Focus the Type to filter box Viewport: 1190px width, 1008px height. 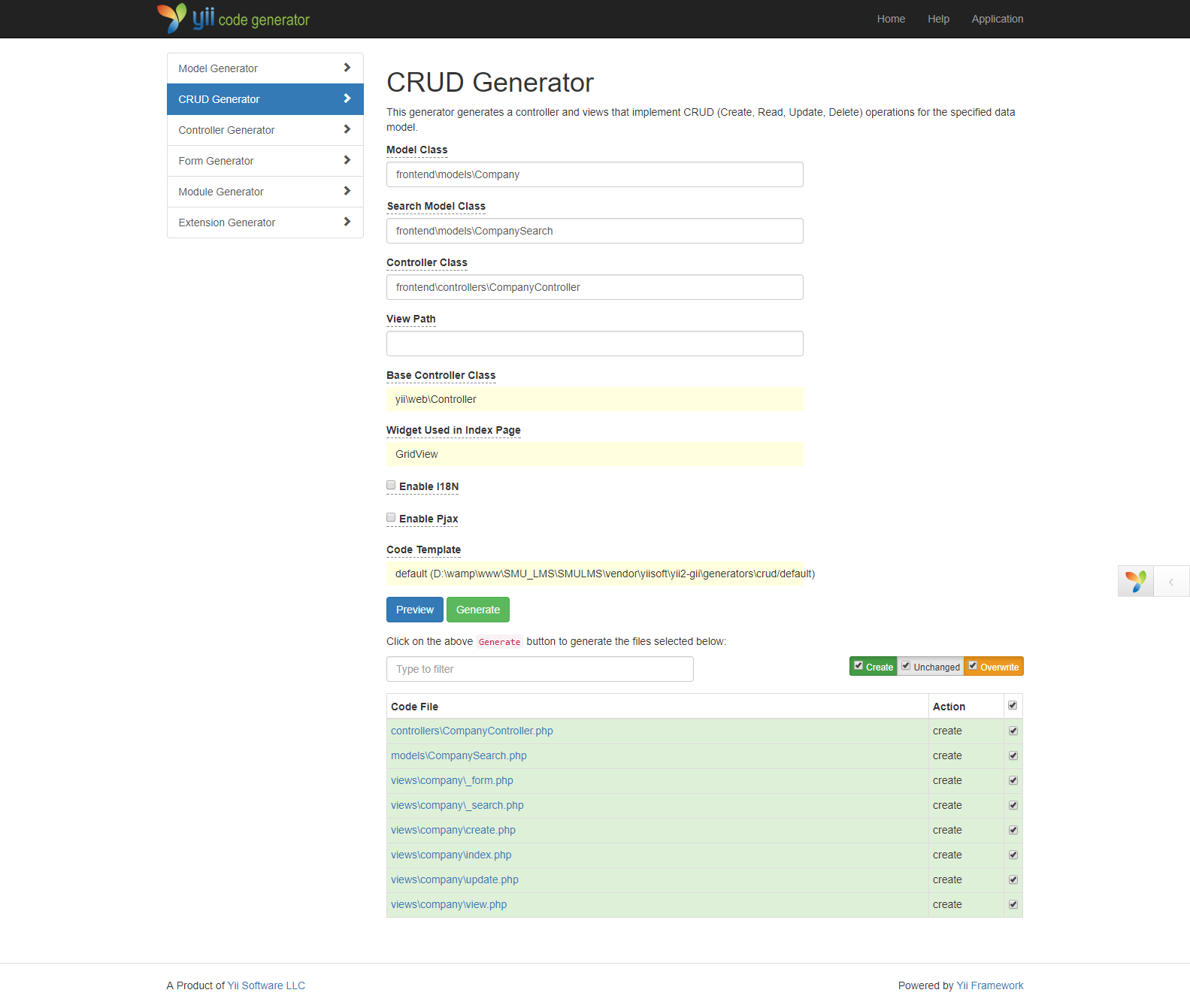pyautogui.click(x=540, y=669)
